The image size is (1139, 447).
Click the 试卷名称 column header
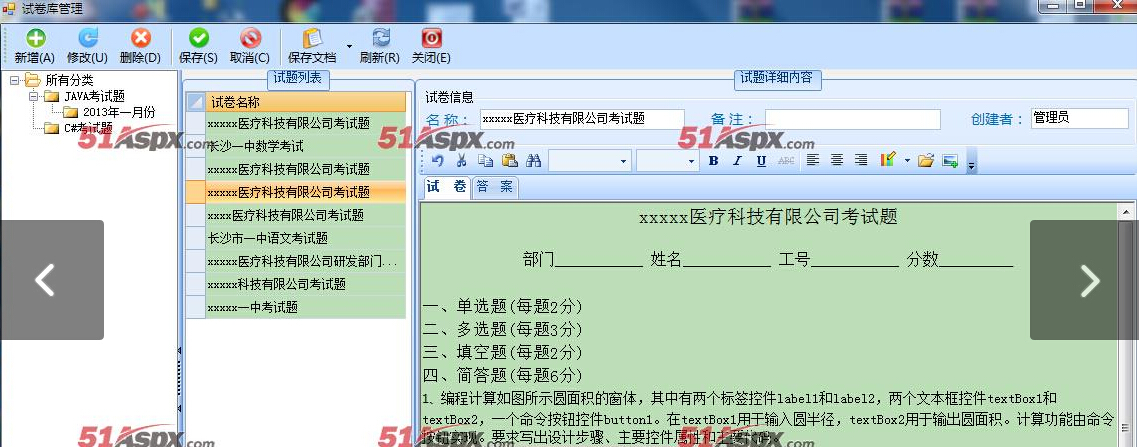[x=306, y=102]
